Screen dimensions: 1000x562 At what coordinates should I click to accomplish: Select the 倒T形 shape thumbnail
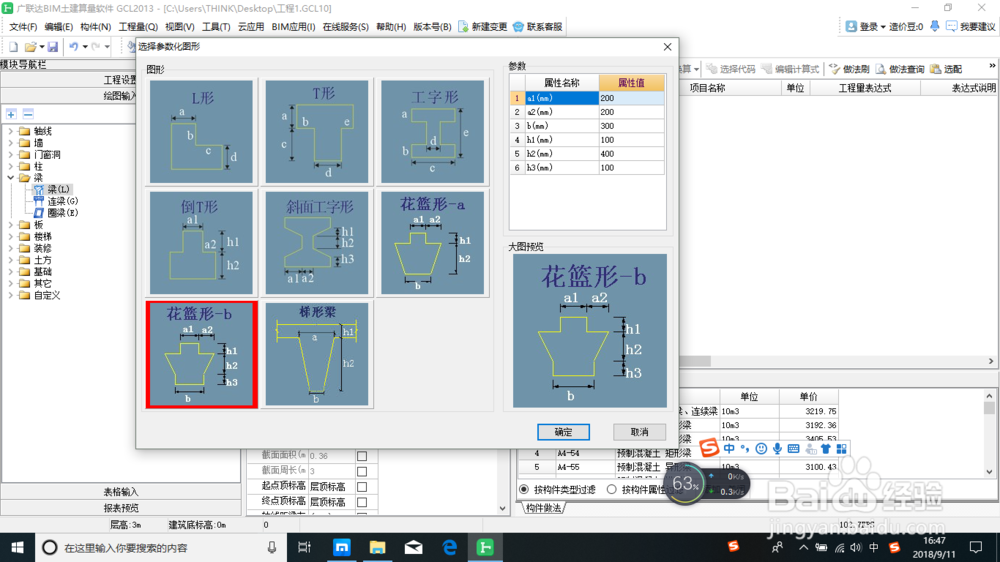pyautogui.click(x=201, y=243)
